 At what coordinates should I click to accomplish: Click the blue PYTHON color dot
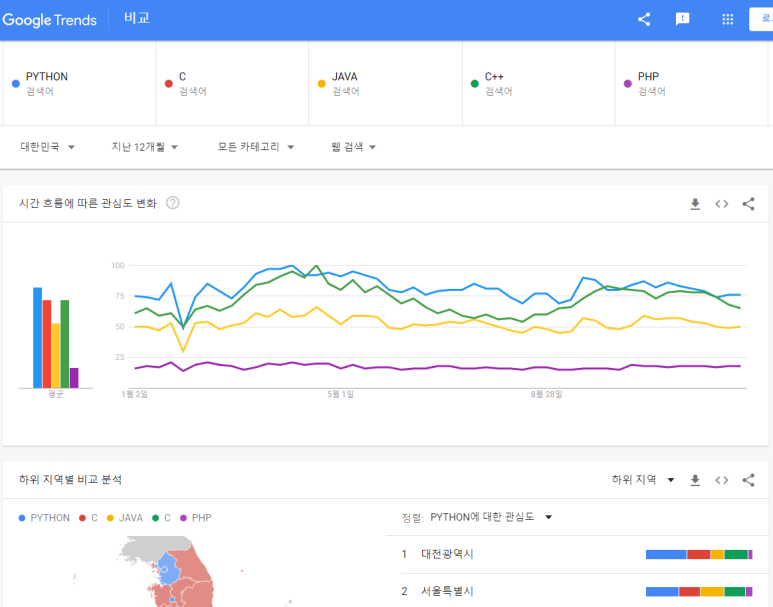coord(16,84)
